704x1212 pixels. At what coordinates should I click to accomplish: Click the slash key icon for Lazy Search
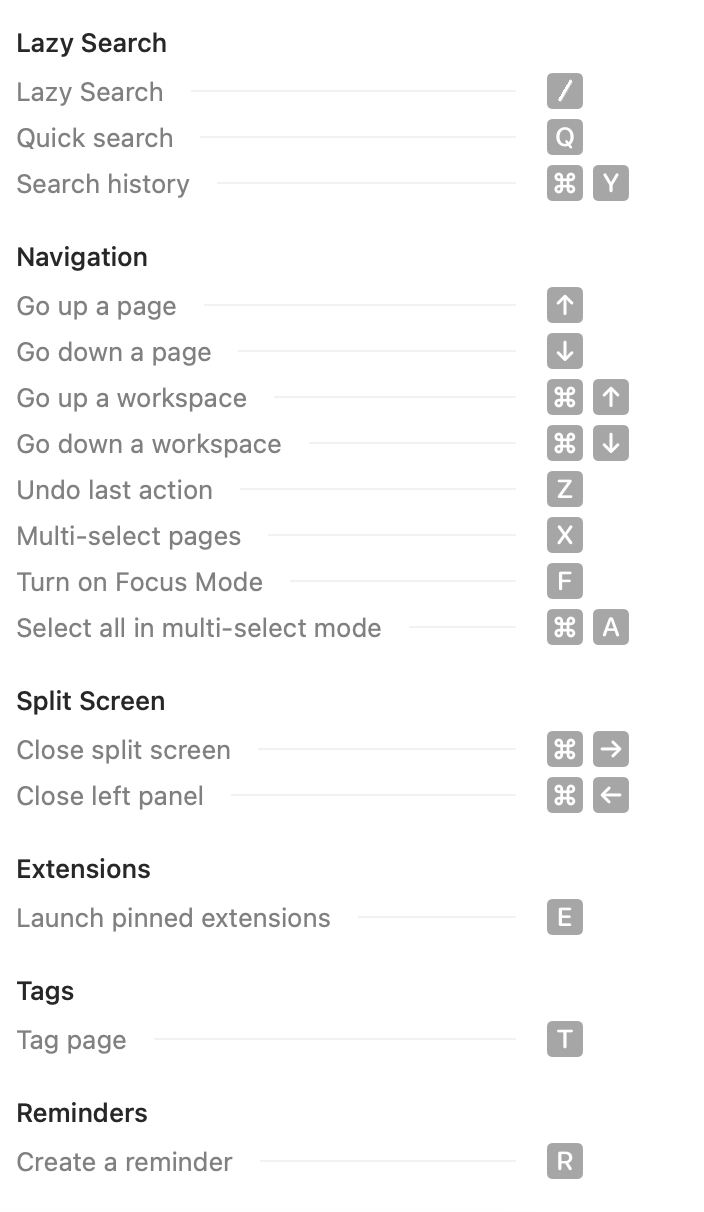(565, 92)
